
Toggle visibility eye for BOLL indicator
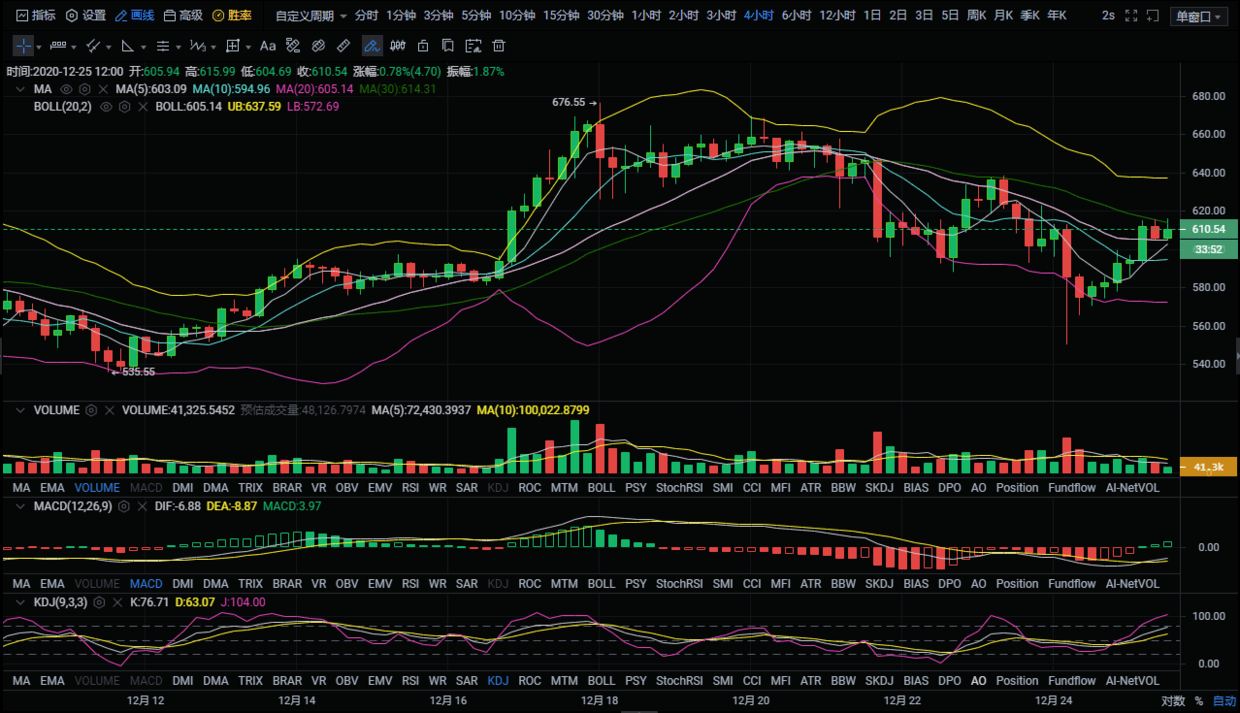[x=106, y=107]
